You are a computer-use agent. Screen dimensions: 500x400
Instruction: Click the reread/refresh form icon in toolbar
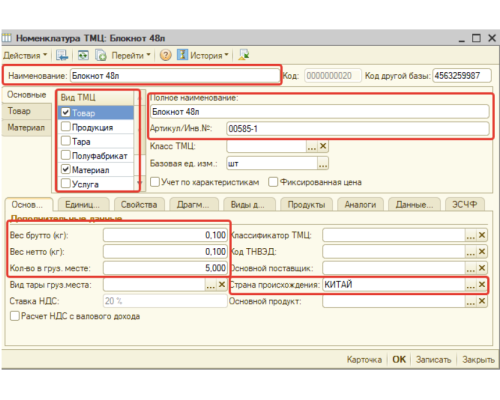(83, 55)
